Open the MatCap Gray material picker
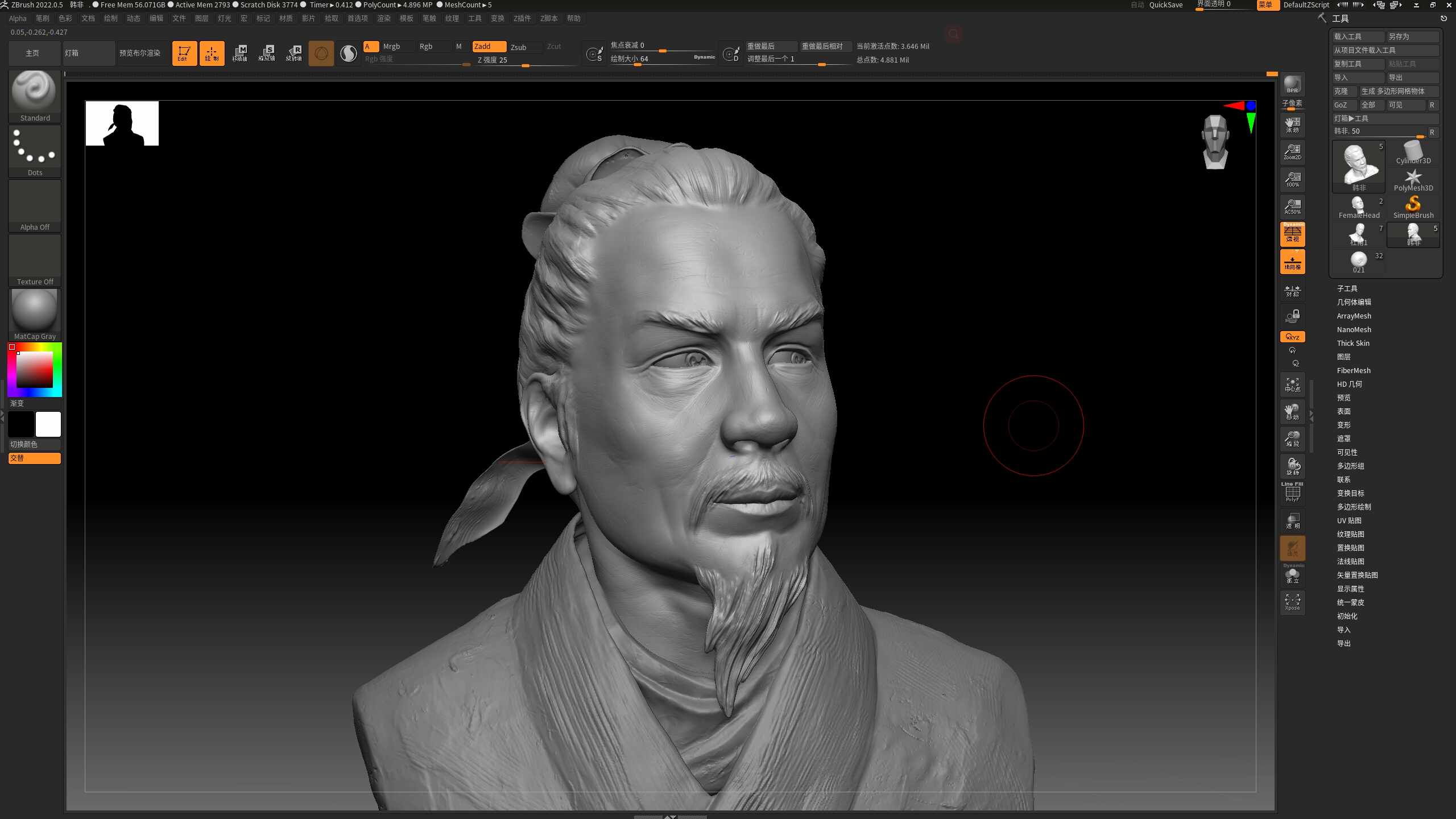Screen dimensions: 1456x819 click(x=35, y=315)
